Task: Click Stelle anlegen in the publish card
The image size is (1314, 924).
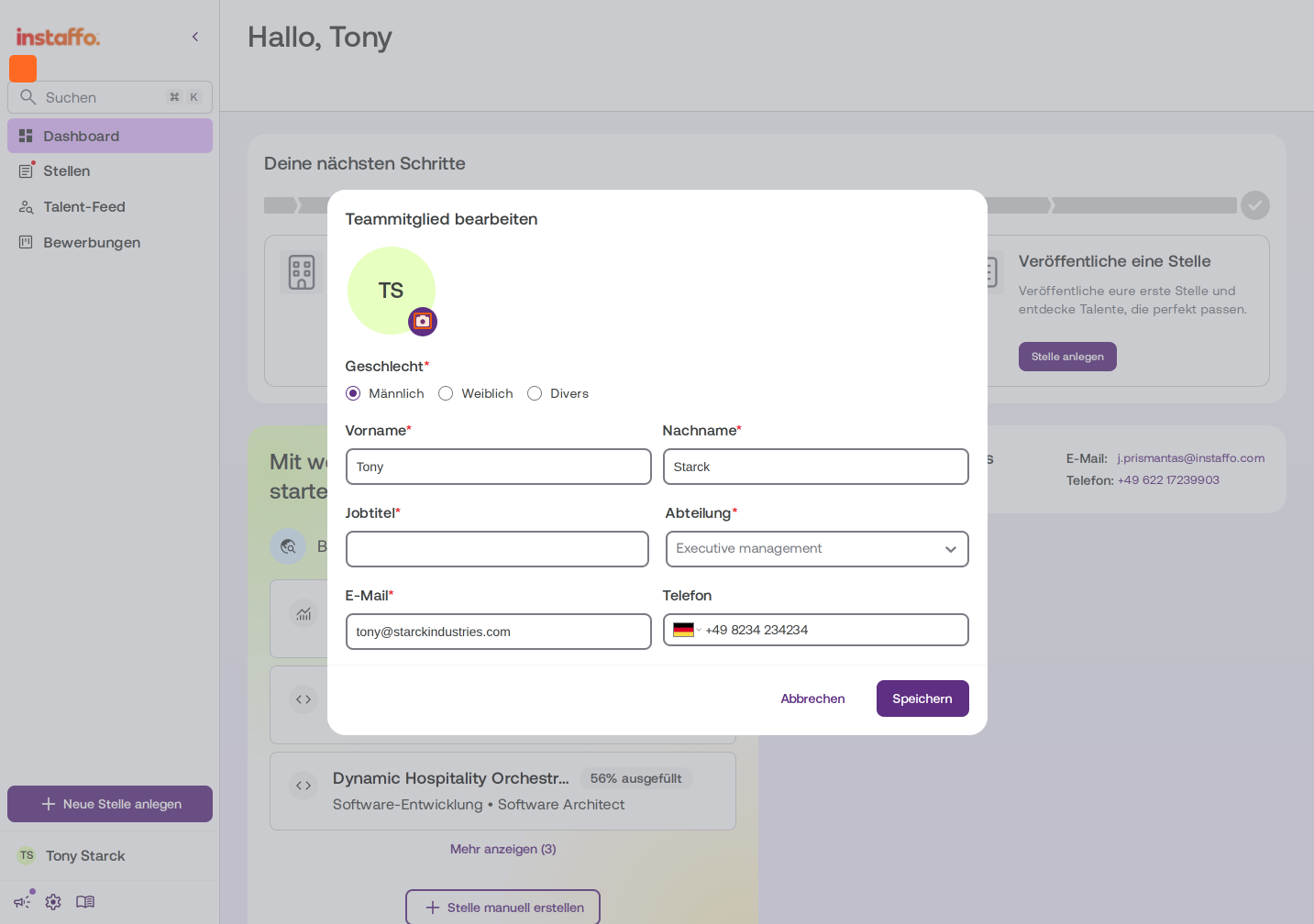Action: tap(1067, 357)
